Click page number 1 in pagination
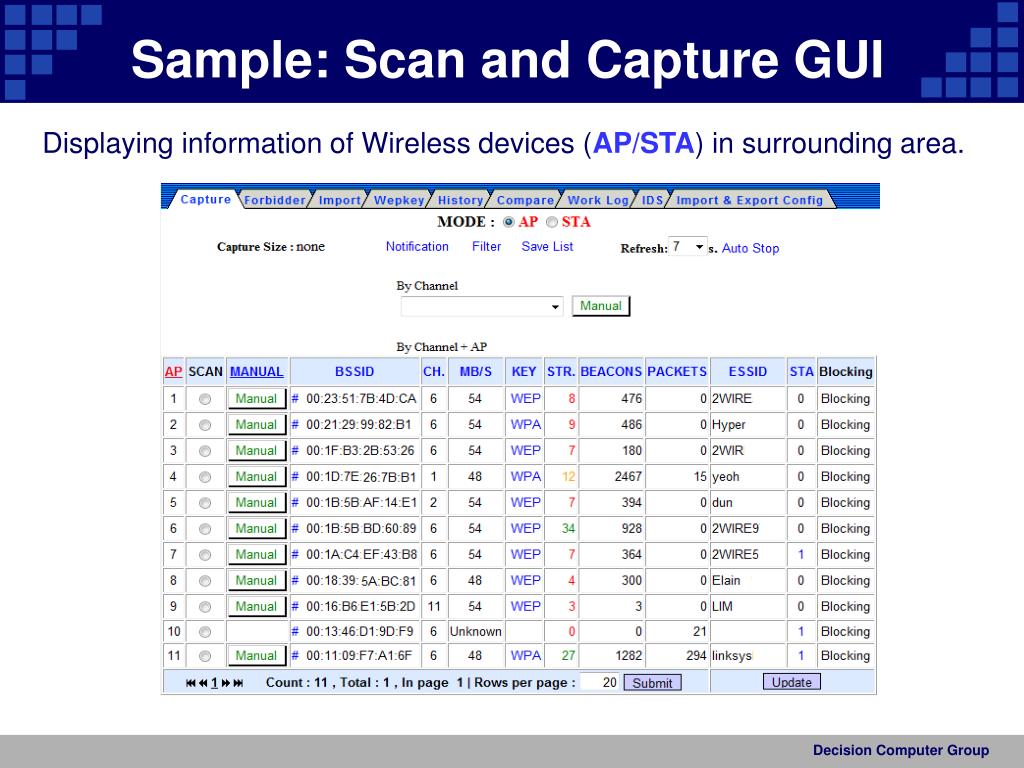 [x=214, y=682]
